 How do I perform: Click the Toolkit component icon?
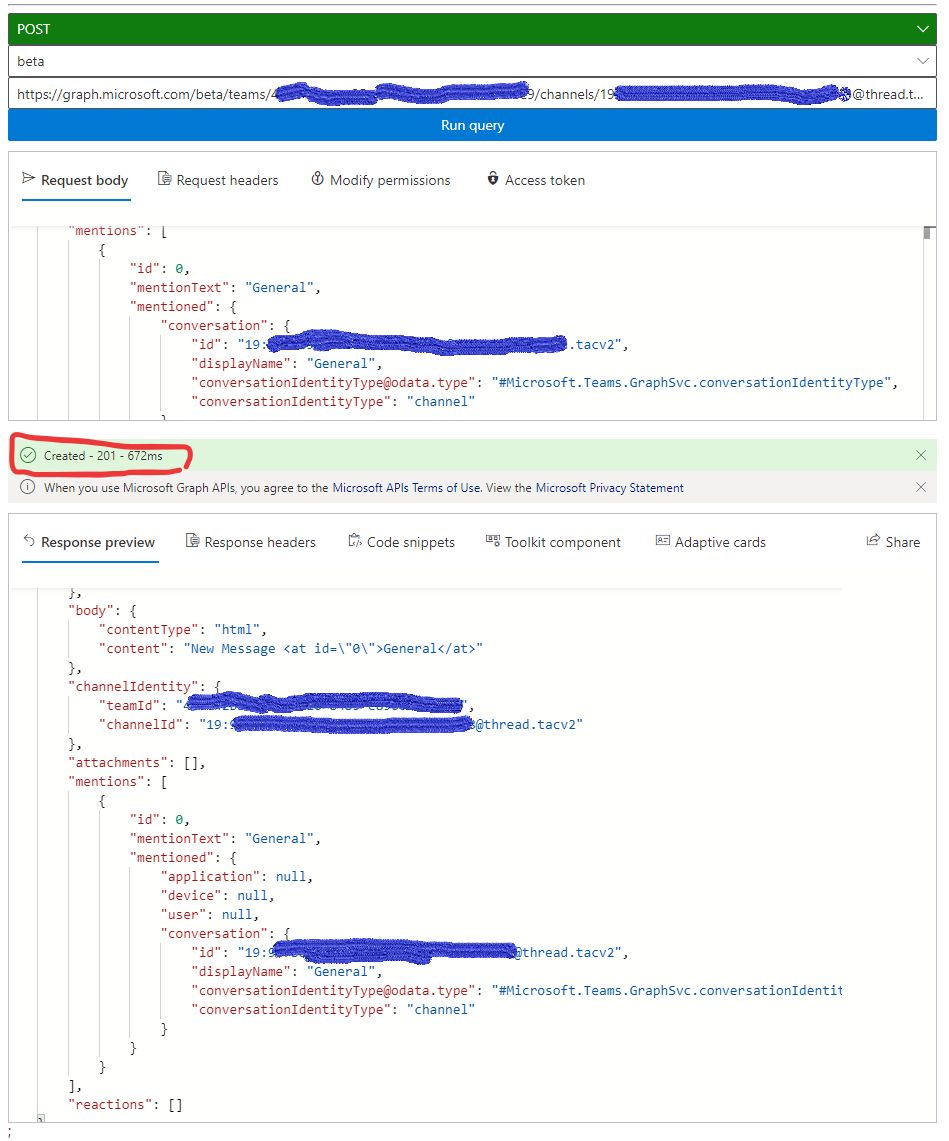pos(493,541)
